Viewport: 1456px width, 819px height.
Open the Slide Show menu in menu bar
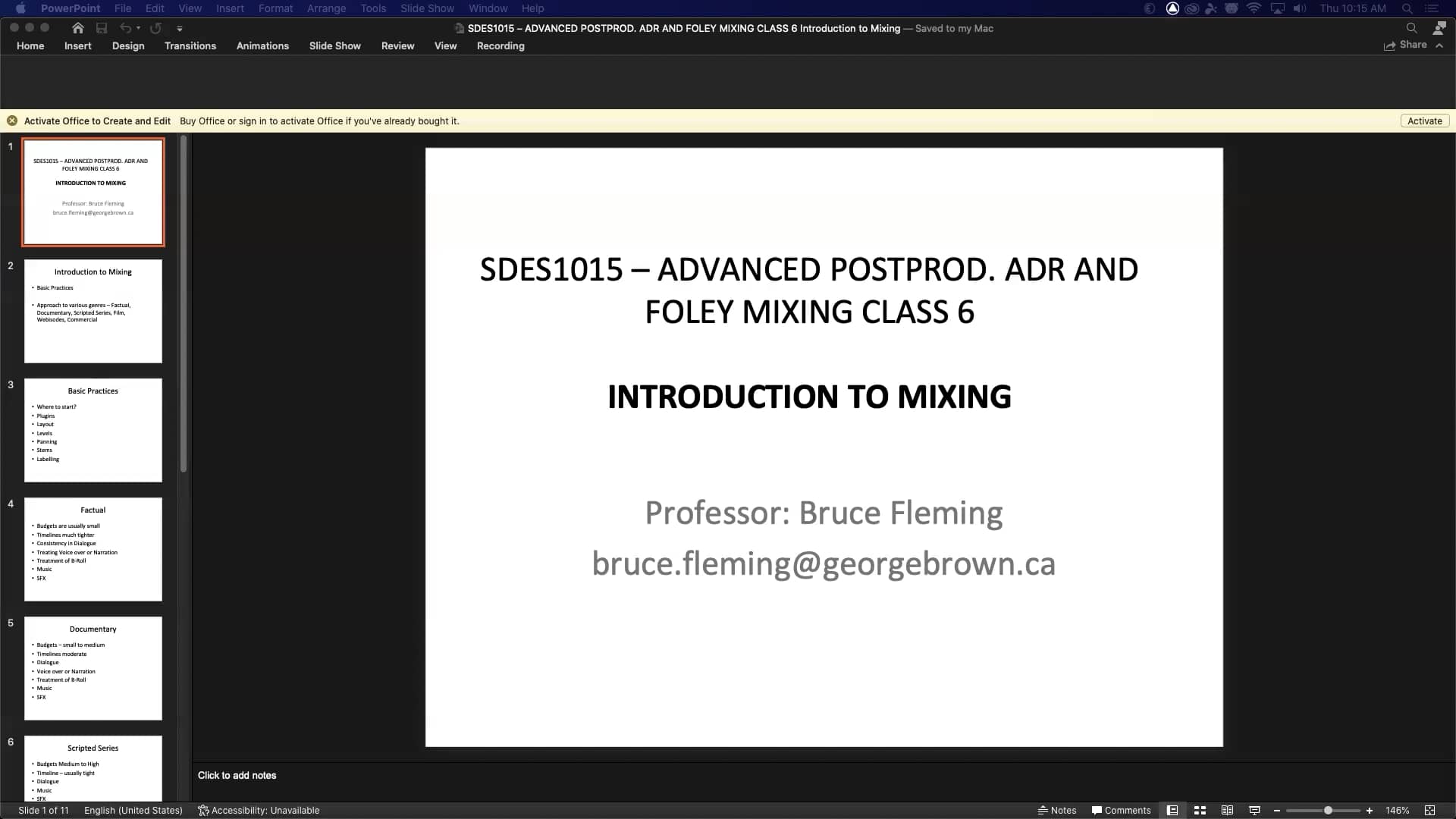(427, 8)
